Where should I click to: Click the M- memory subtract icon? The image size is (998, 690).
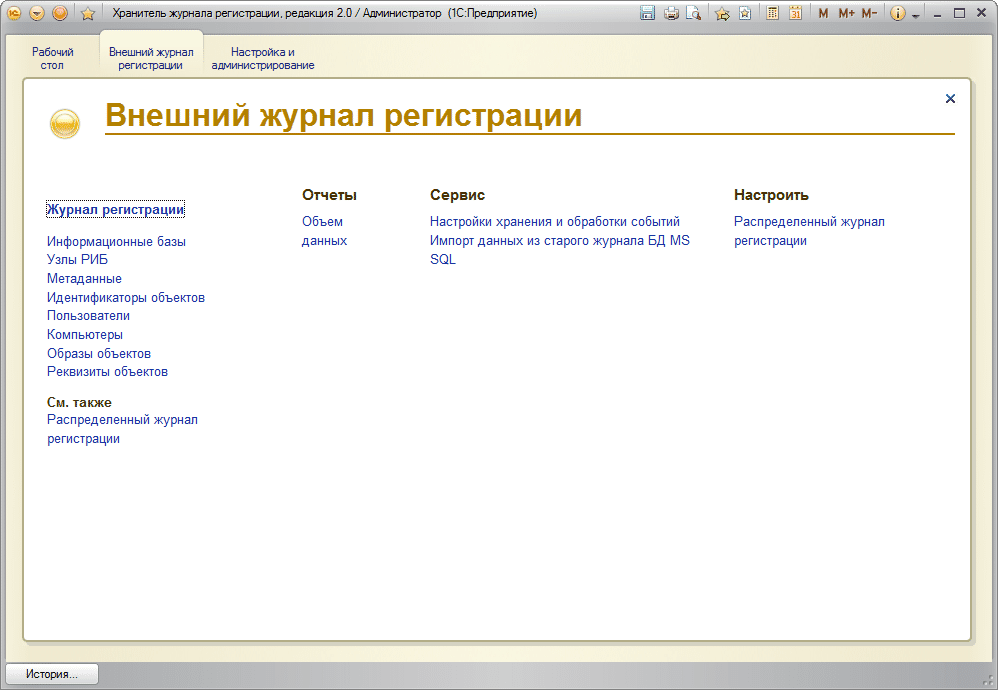click(x=869, y=13)
